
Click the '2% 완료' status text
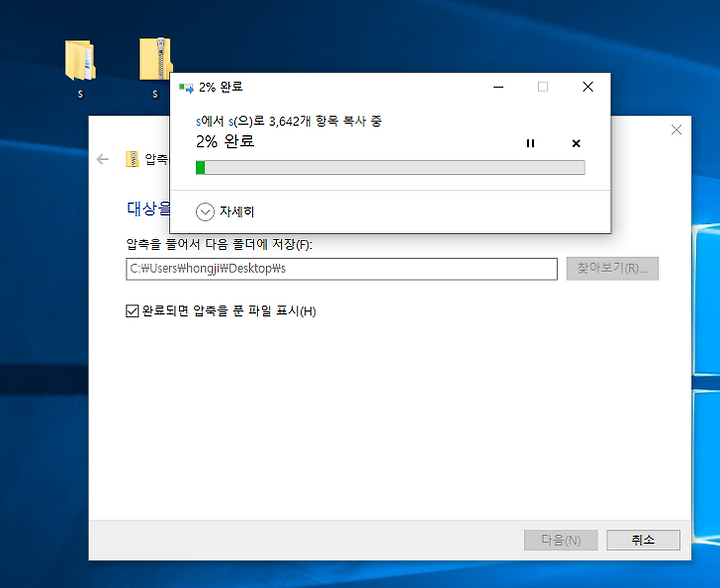225,141
